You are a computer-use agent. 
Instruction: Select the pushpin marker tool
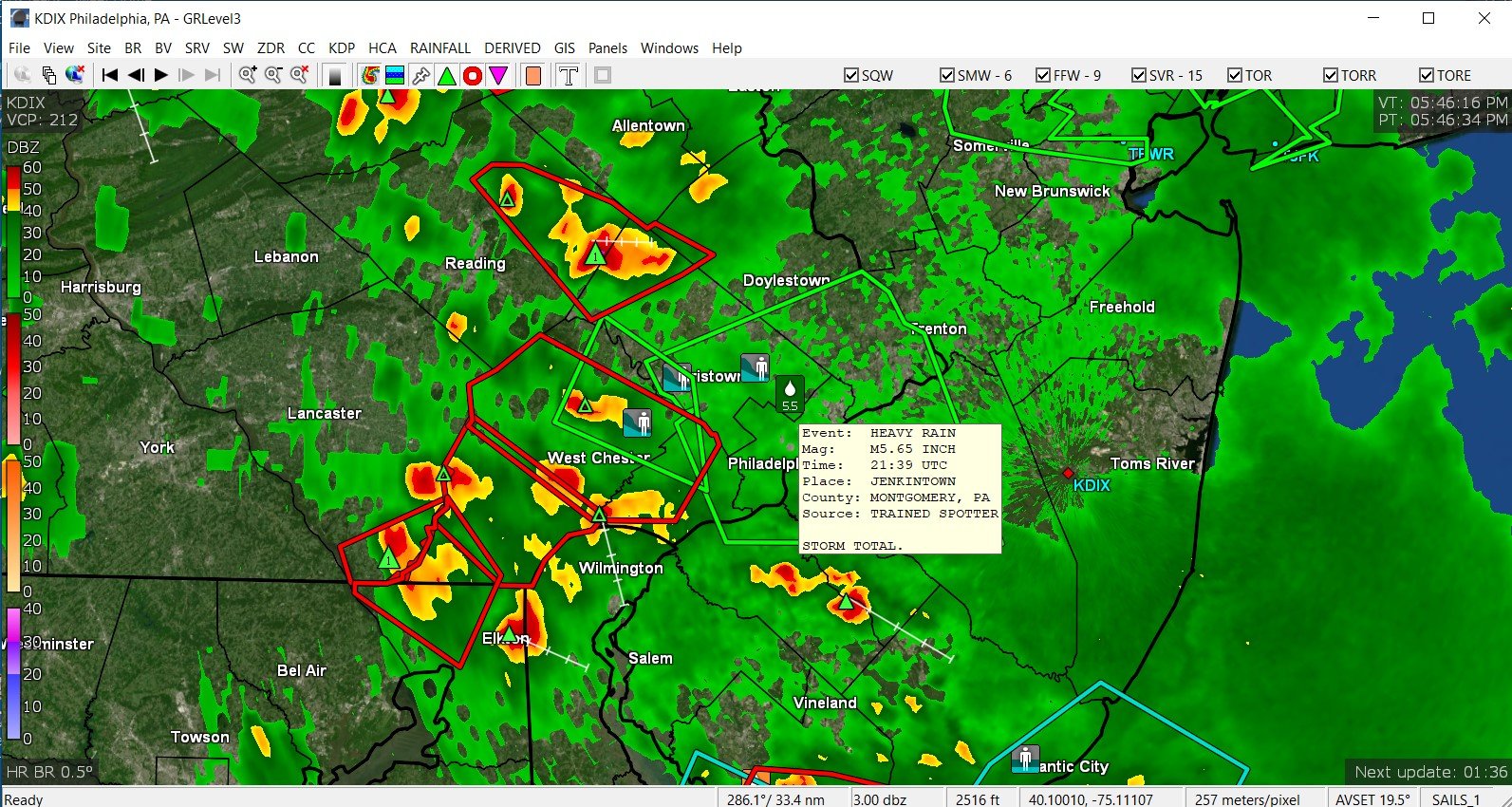pos(420,75)
